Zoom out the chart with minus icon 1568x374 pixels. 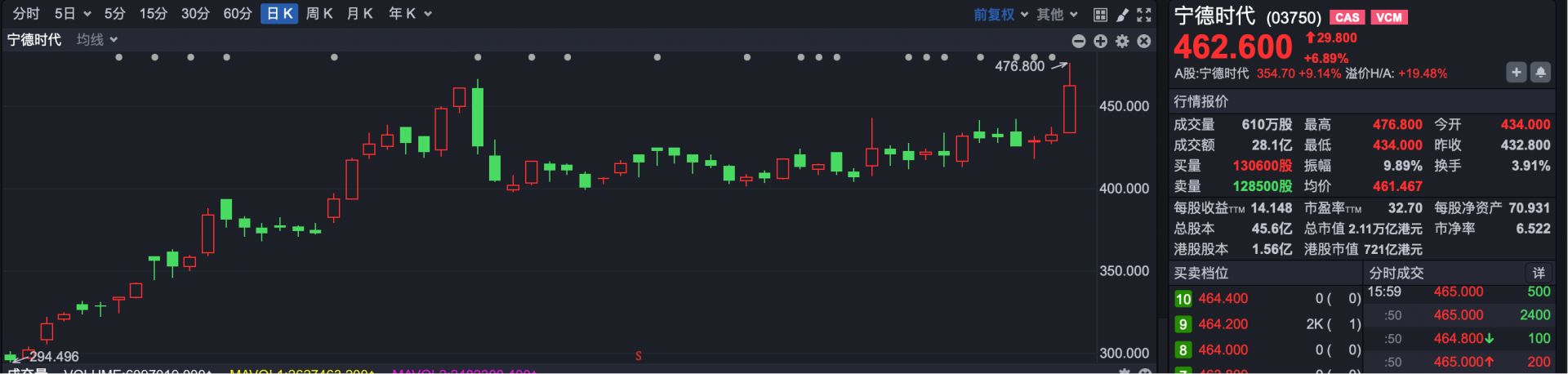tap(1079, 41)
